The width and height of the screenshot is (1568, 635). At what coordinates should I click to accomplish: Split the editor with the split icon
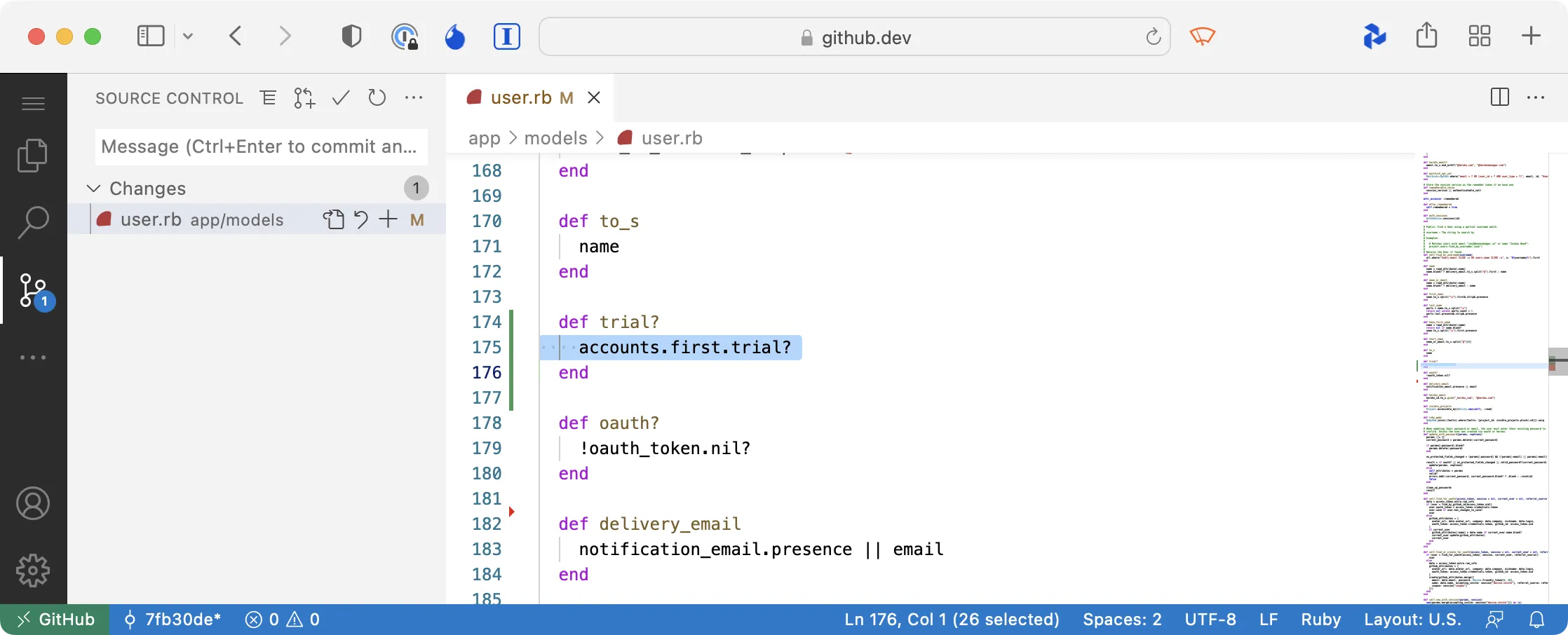click(1499, 97)
